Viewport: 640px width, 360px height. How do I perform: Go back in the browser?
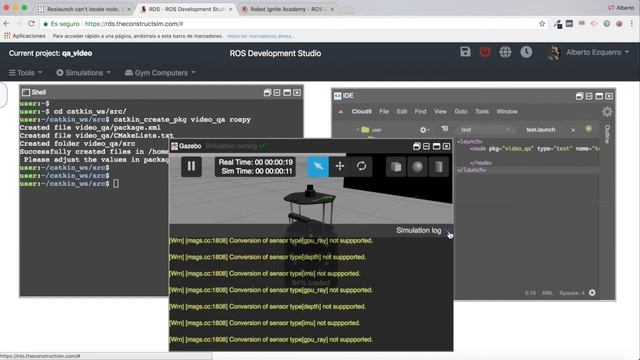click(6, 24)
